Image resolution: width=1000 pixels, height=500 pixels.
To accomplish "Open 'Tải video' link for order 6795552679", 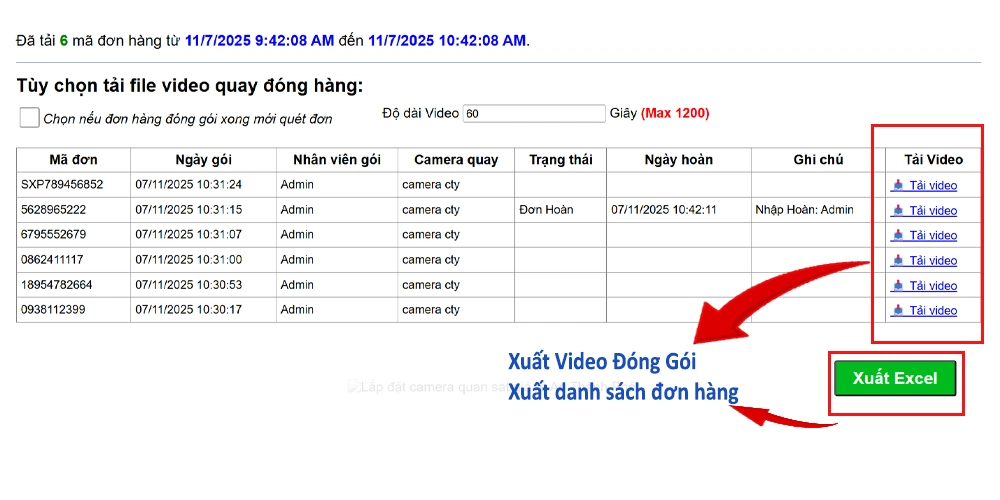I will (933, 235).
